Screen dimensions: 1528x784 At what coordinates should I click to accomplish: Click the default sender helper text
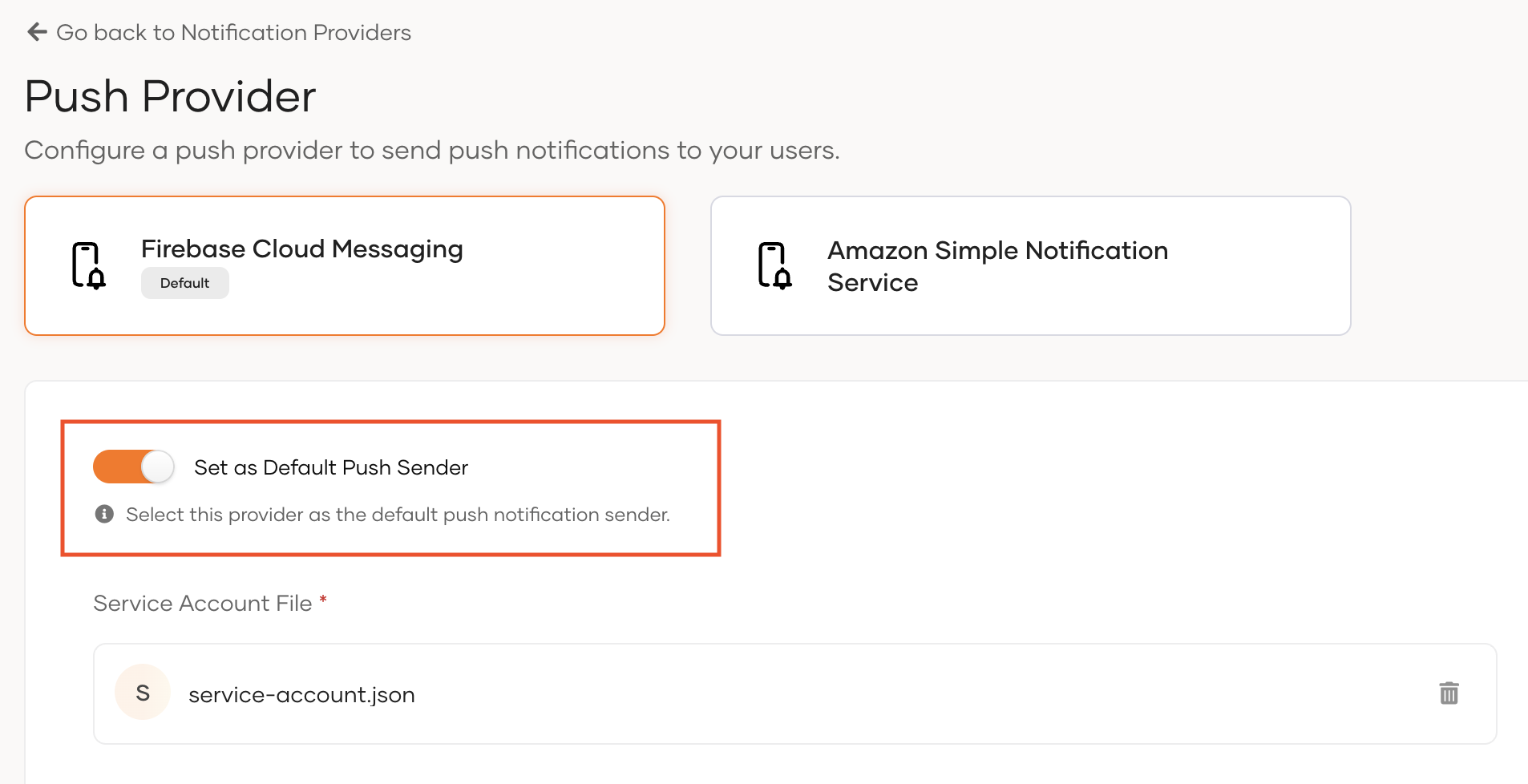[398, 515]
